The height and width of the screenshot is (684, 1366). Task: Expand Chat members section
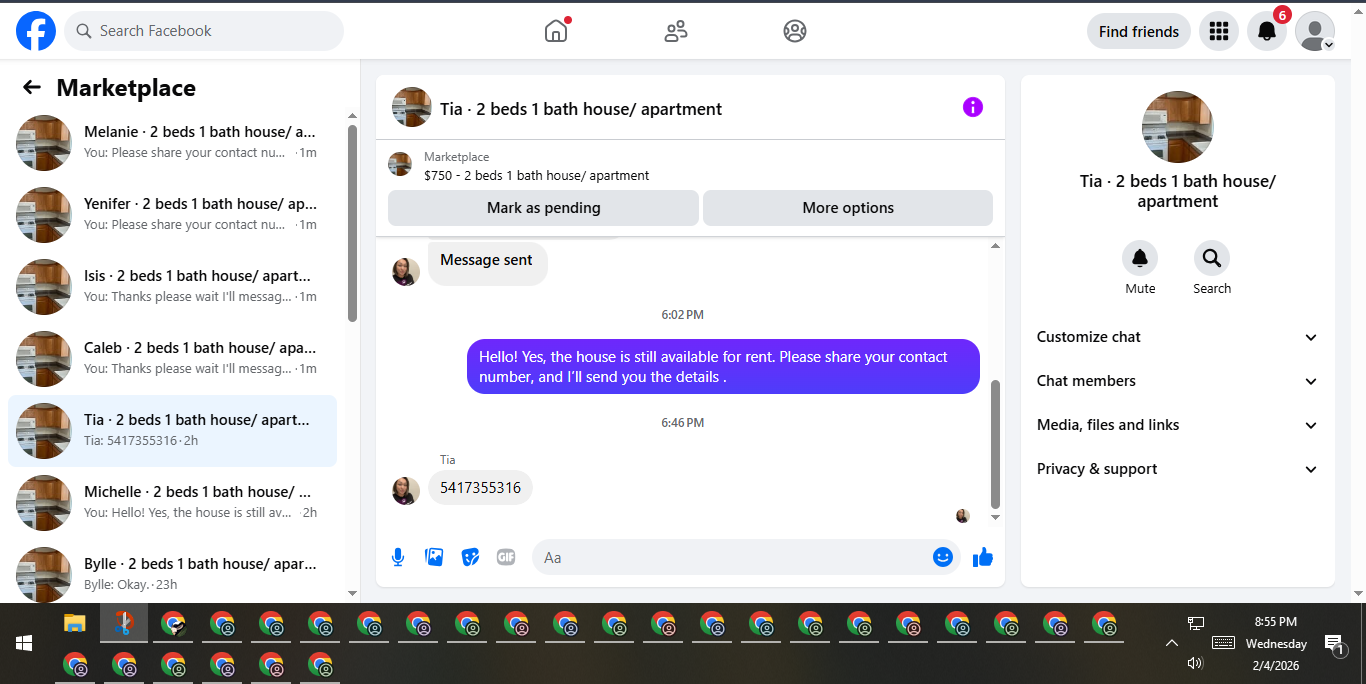tap(1178, 381)
